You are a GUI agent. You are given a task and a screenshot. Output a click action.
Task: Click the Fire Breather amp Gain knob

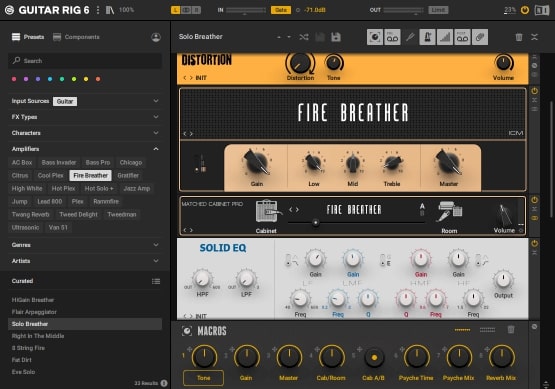point(256,163)
